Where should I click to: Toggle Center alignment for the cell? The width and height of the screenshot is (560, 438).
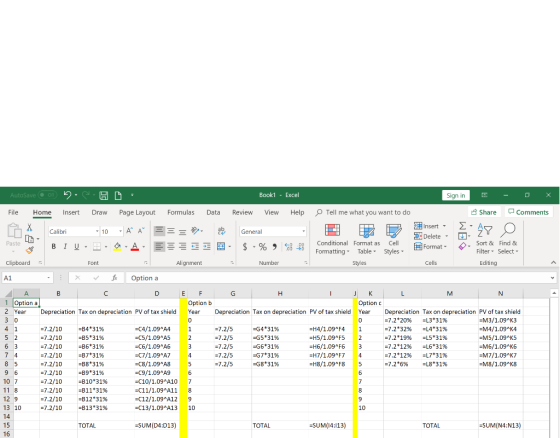click(x=171, y=247)
